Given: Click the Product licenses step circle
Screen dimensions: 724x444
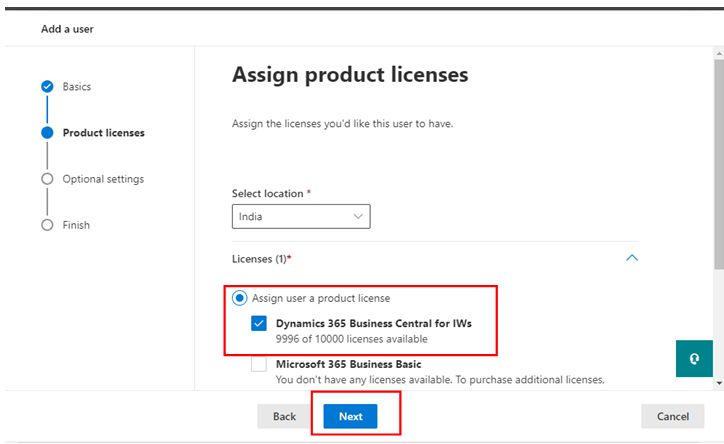Looking at the screenshot, I should point(47,132).
